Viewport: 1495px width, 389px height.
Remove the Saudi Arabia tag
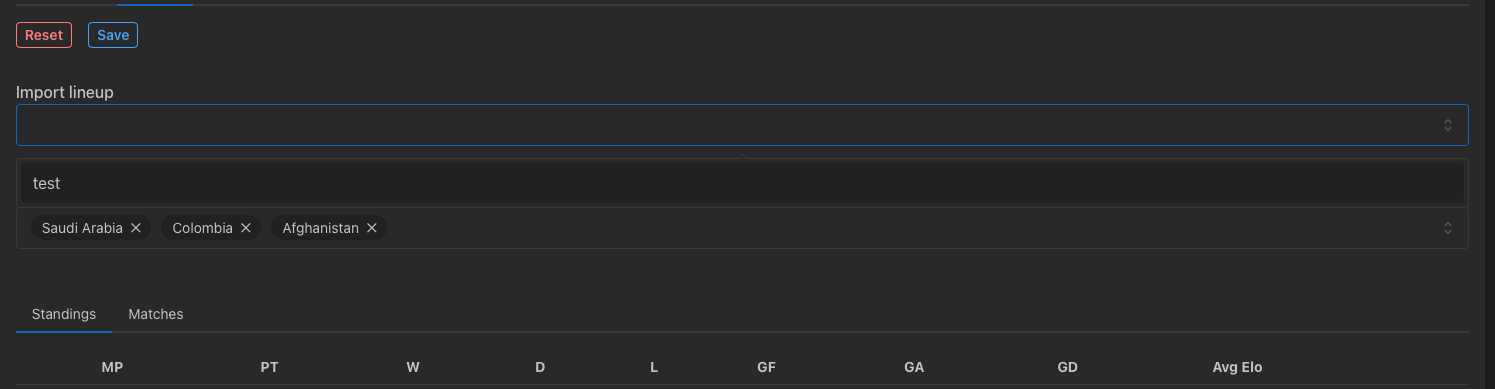tap(136, 228)
